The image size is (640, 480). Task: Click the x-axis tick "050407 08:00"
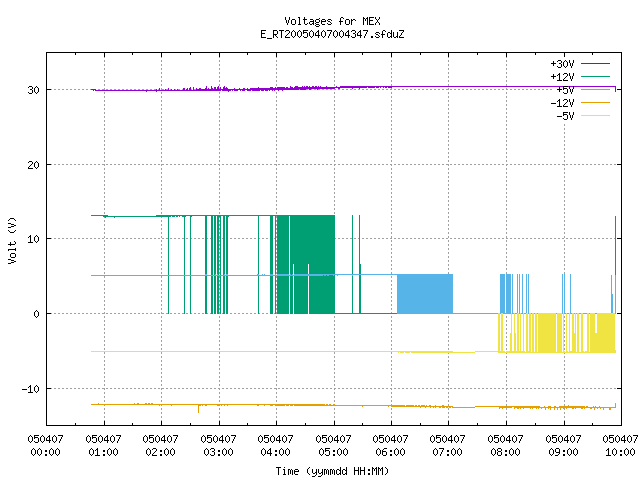506,446
